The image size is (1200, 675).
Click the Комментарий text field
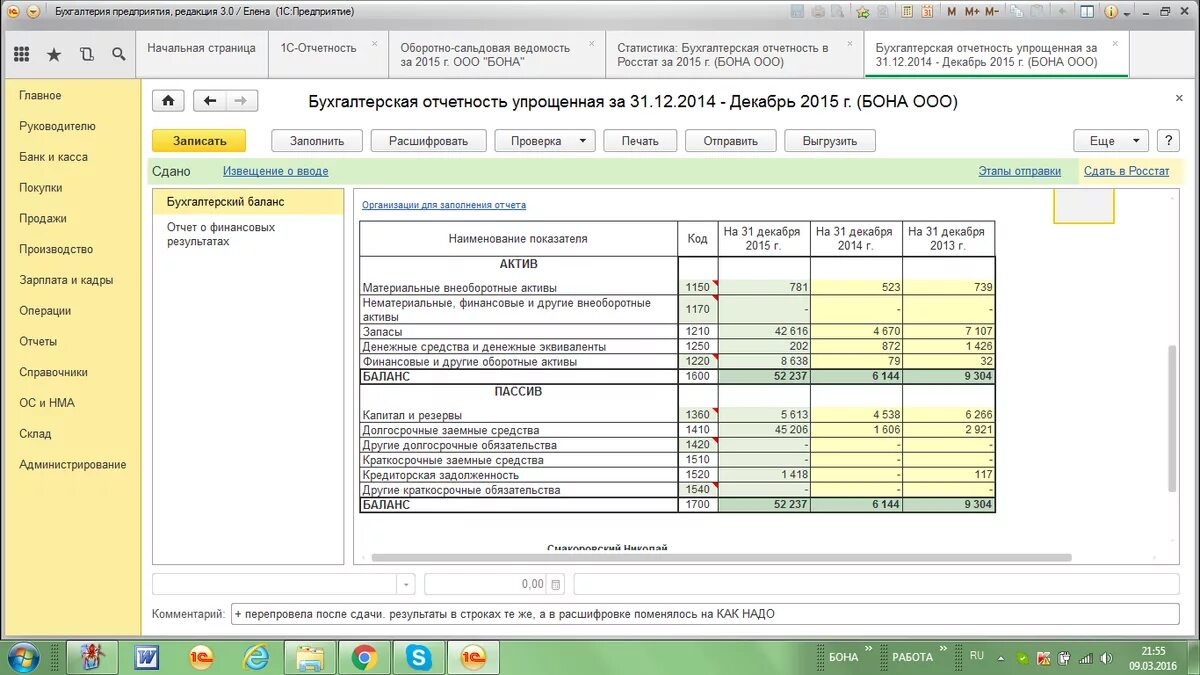click(704, 614)
